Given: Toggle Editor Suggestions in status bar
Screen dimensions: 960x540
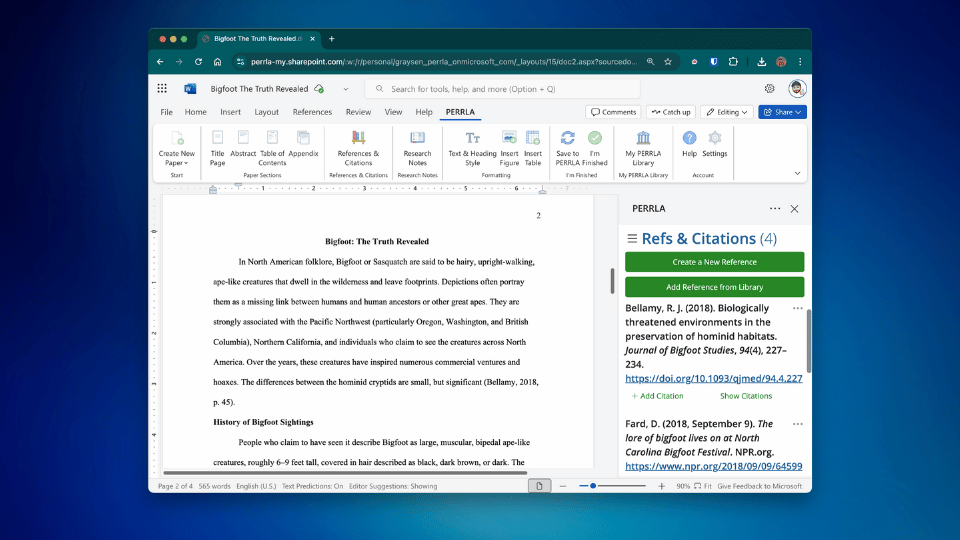Looking at the screenshot, I should pos(393,486).
